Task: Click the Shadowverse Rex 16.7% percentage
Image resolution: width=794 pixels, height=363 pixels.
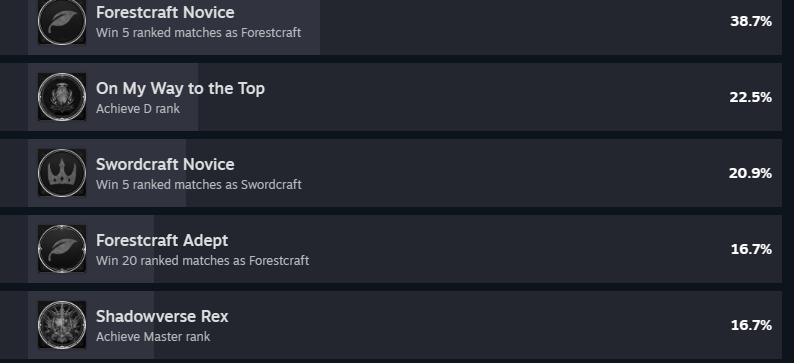Action: point(751,325)
